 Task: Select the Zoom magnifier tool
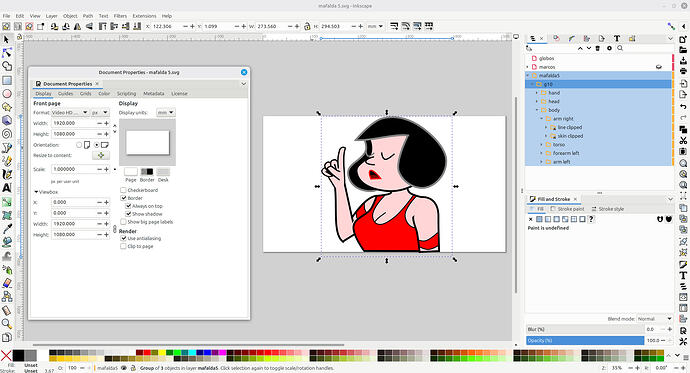[7, 324]
